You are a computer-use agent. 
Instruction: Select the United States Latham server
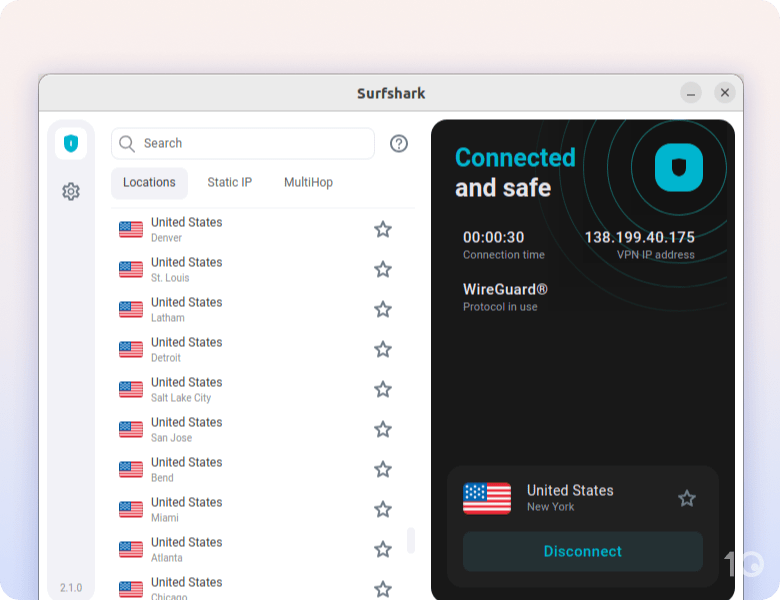click(186, 309)
